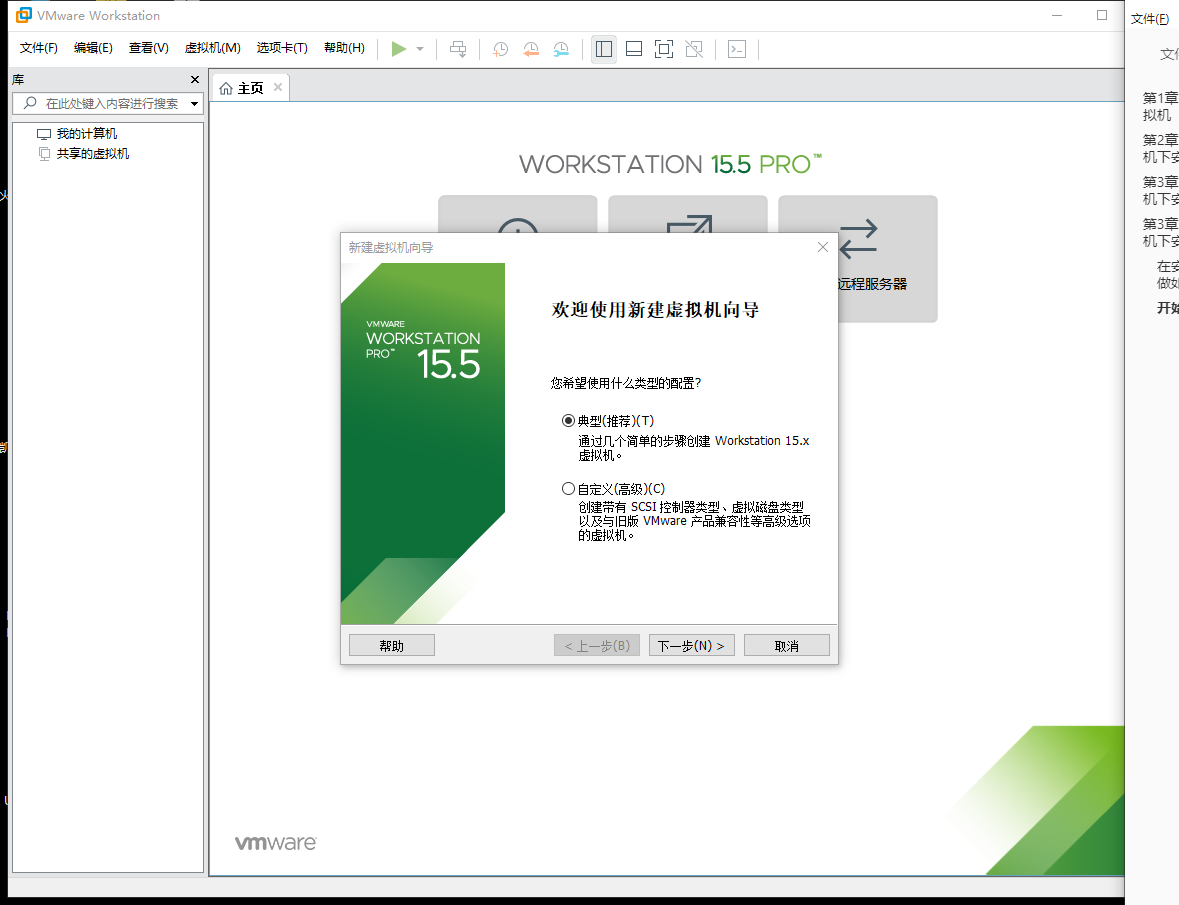Click the connect remote server arrows icon
The width and height of the screenshot is (1179, 905).
pos(858,239)
